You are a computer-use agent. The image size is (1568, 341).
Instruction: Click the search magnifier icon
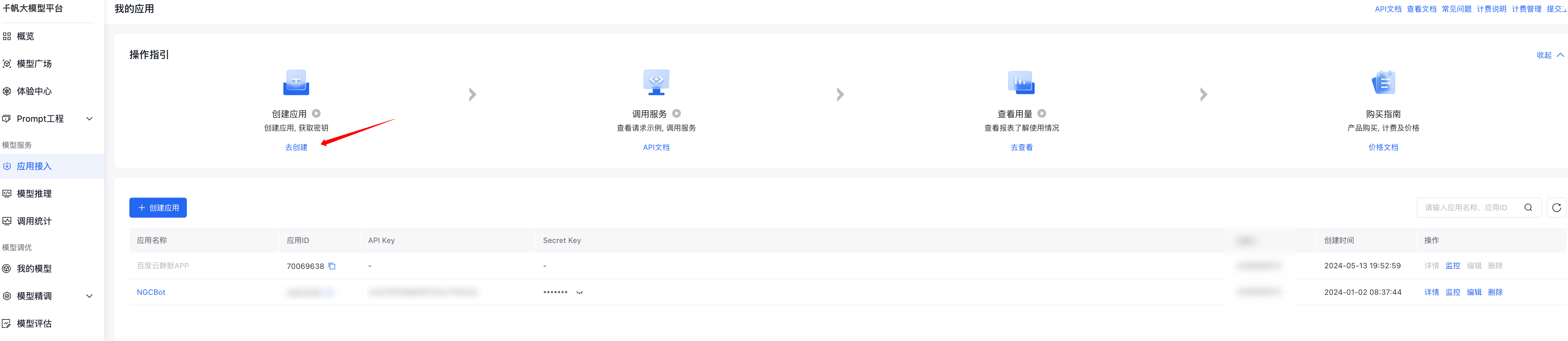coord(1528,208)
